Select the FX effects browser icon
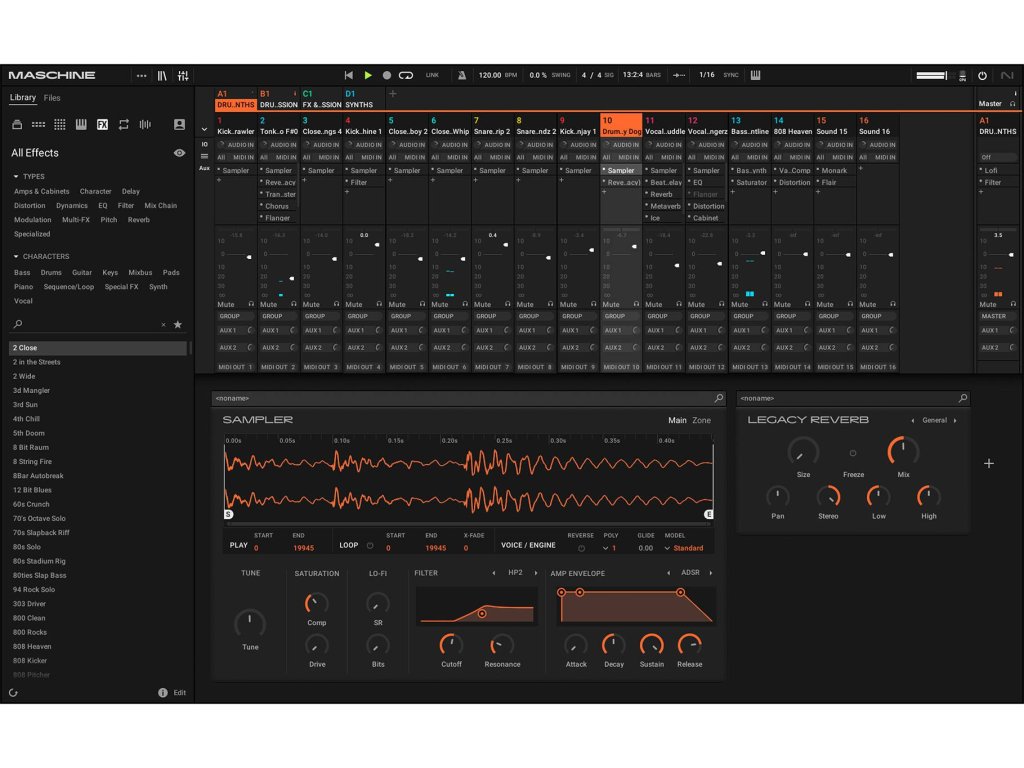Image resolution: width=1024 pixels, height=768 pixels. pyautogui.click(x=103, y=124)
